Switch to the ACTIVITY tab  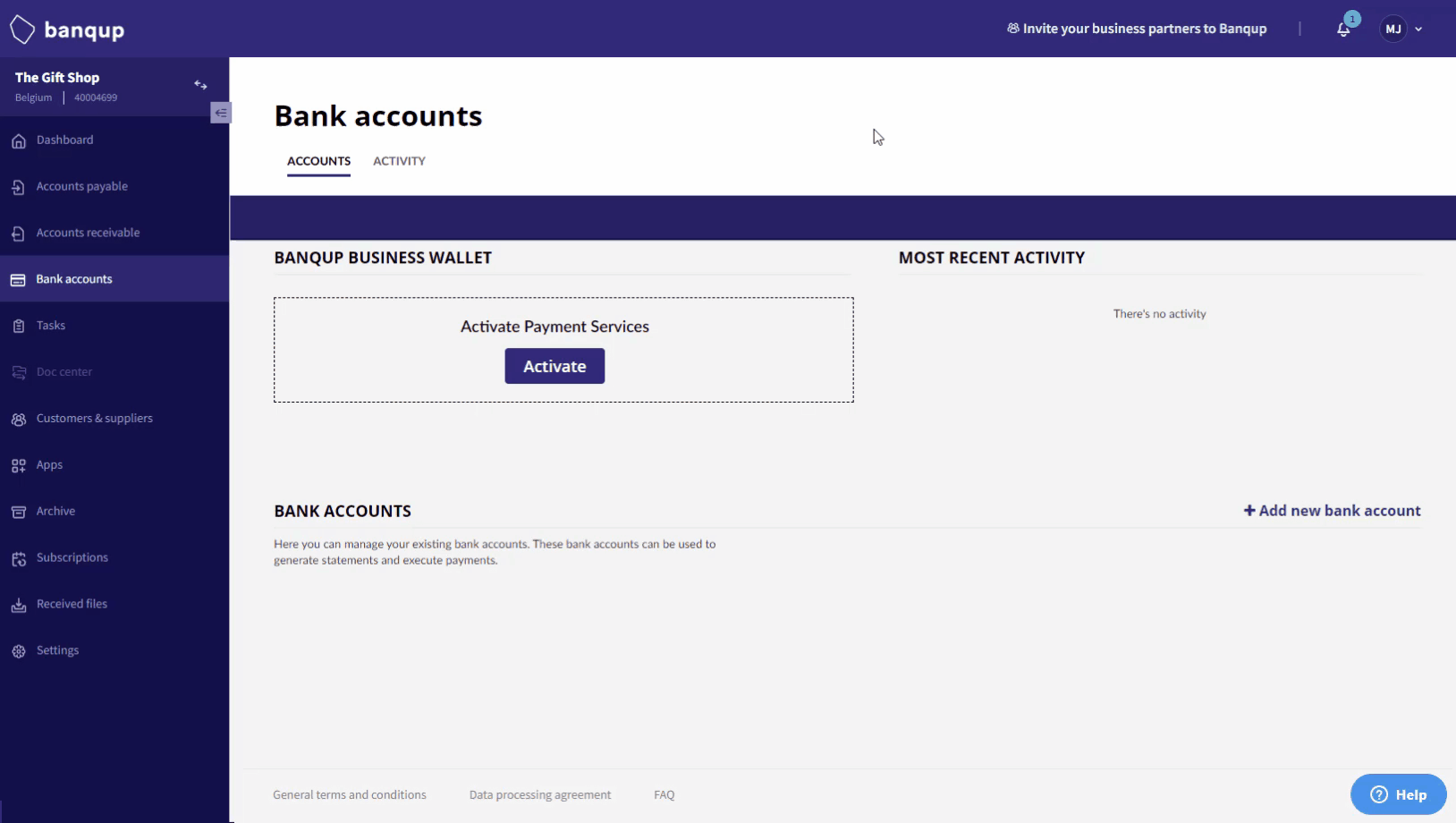coord(399,162)
